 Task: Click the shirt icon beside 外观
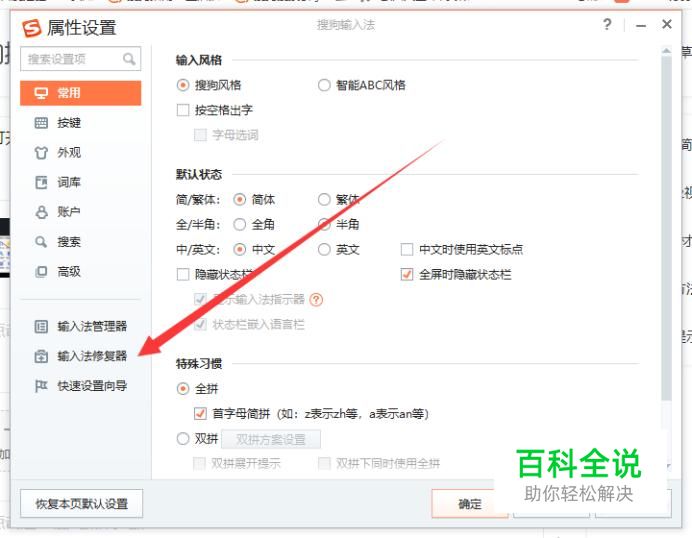tap(41, 153)
